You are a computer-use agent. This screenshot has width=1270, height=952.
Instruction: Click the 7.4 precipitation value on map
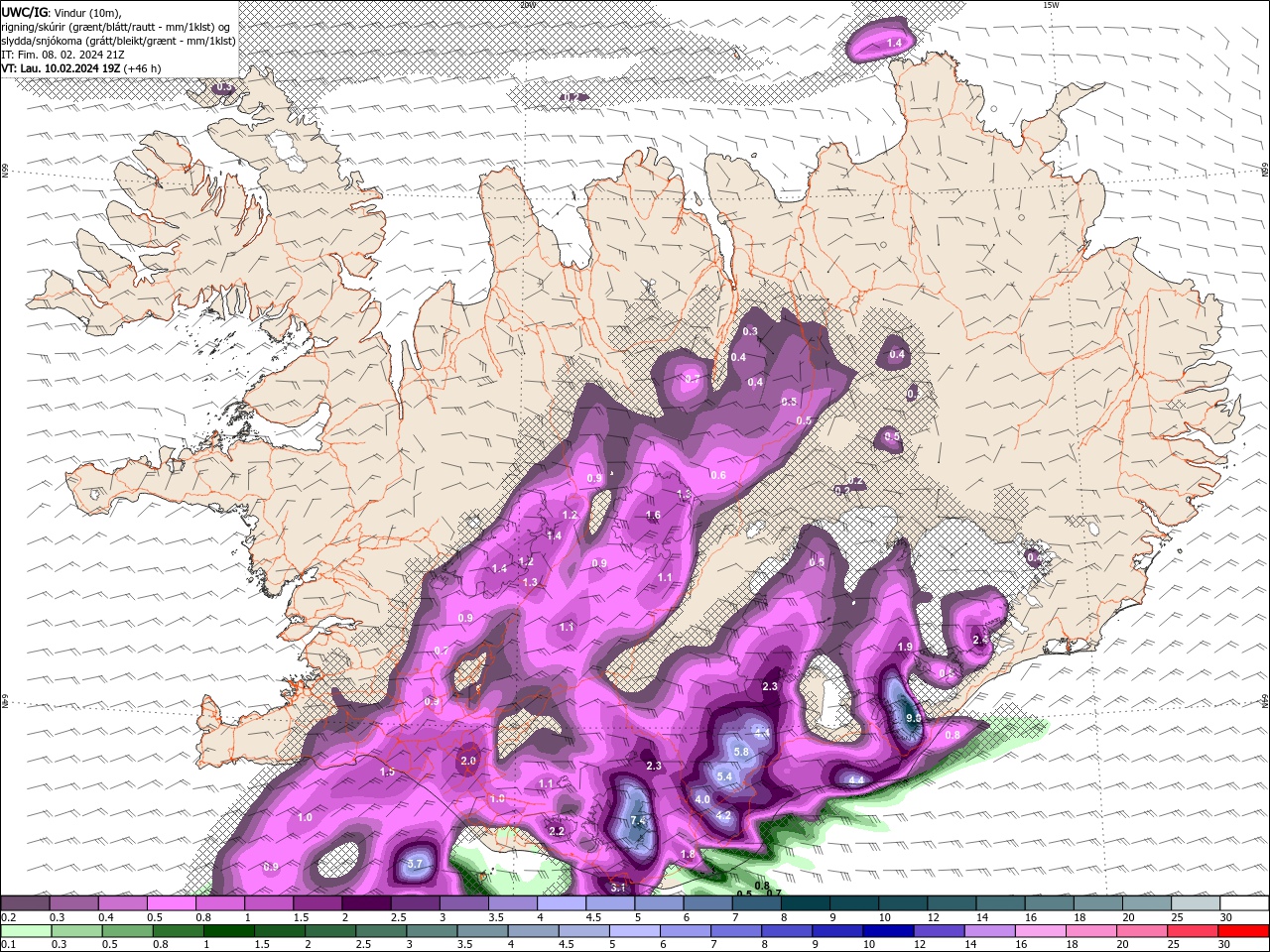(638, 821)
